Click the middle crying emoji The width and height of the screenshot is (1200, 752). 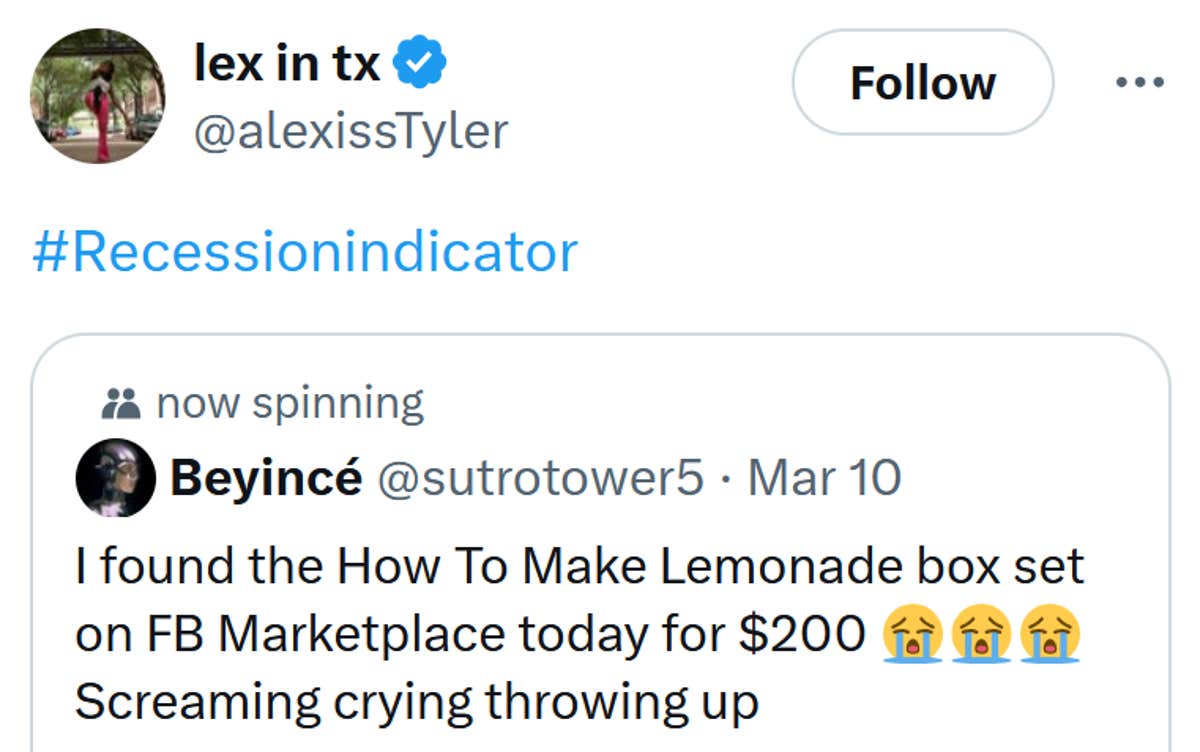[981, 636]
